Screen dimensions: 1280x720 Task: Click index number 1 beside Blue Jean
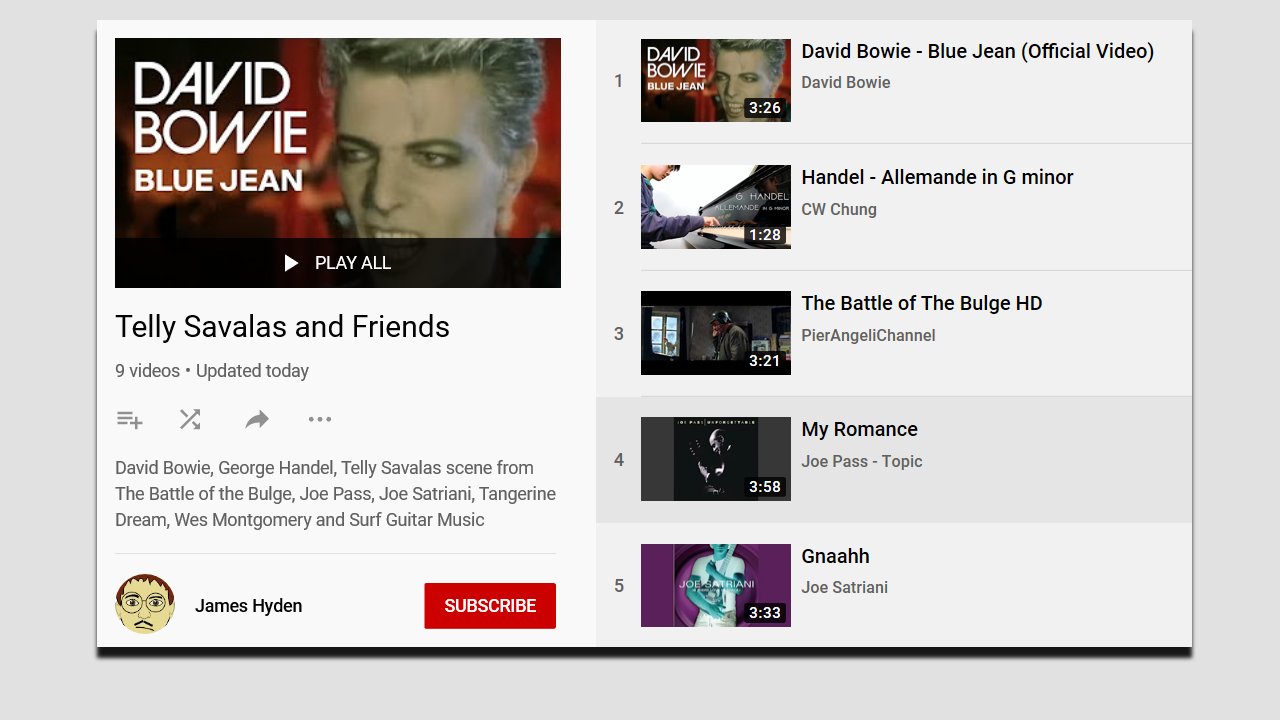click(619, 81)
